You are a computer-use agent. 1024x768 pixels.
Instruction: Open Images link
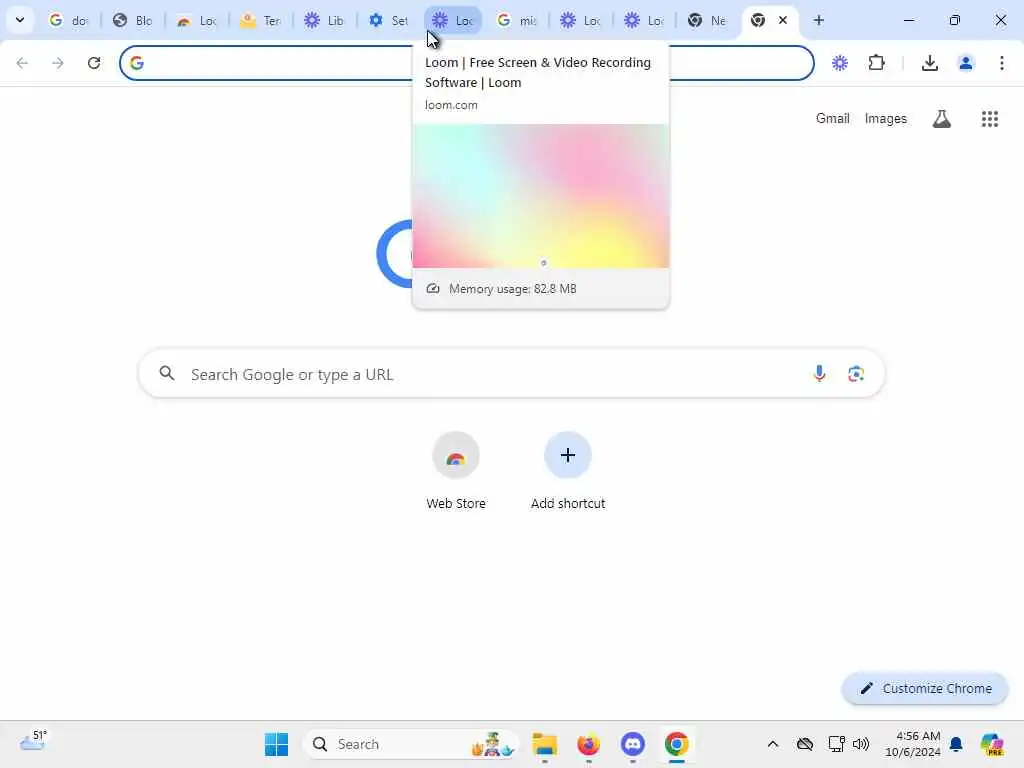[886, 118]
